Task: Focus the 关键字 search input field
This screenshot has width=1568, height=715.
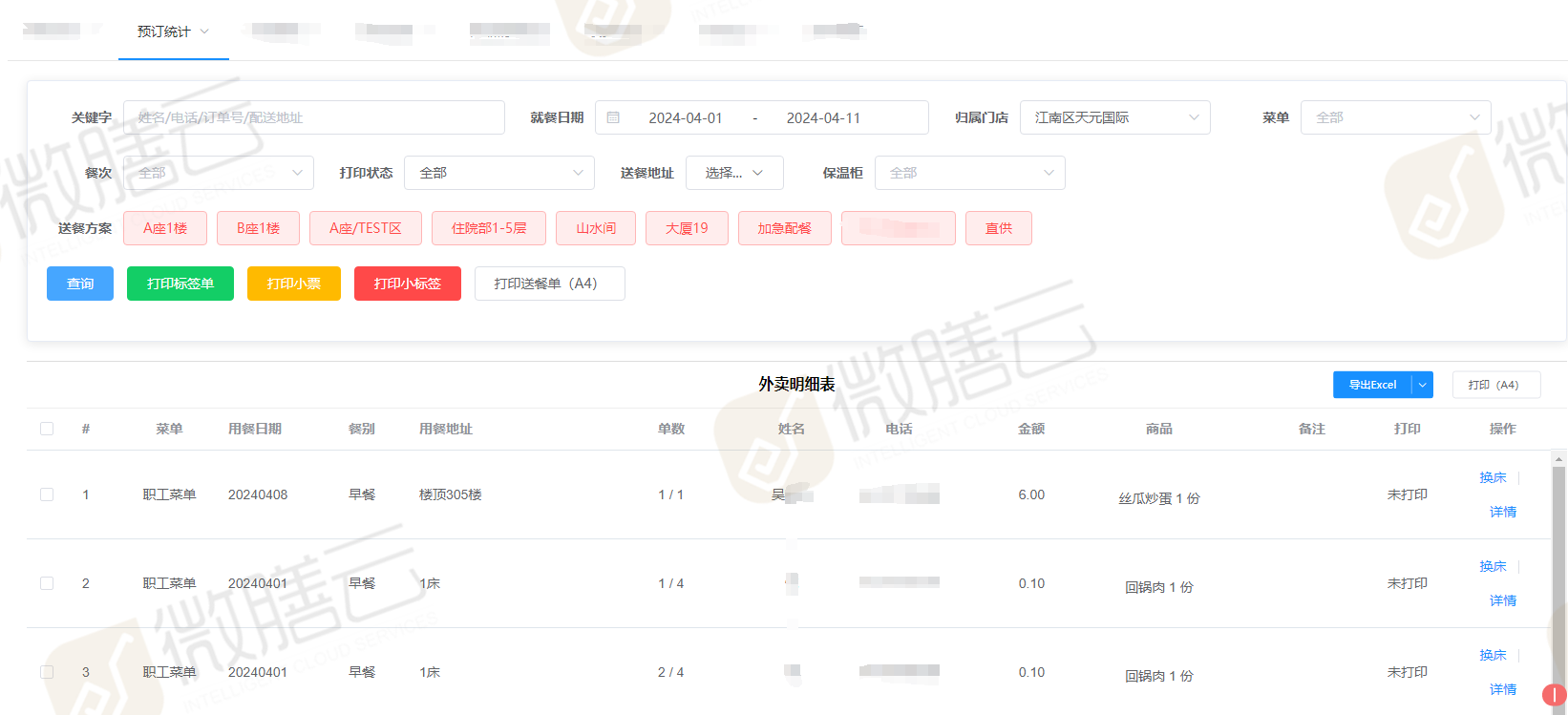Action: pyautogui.click(x=313, y=117)
